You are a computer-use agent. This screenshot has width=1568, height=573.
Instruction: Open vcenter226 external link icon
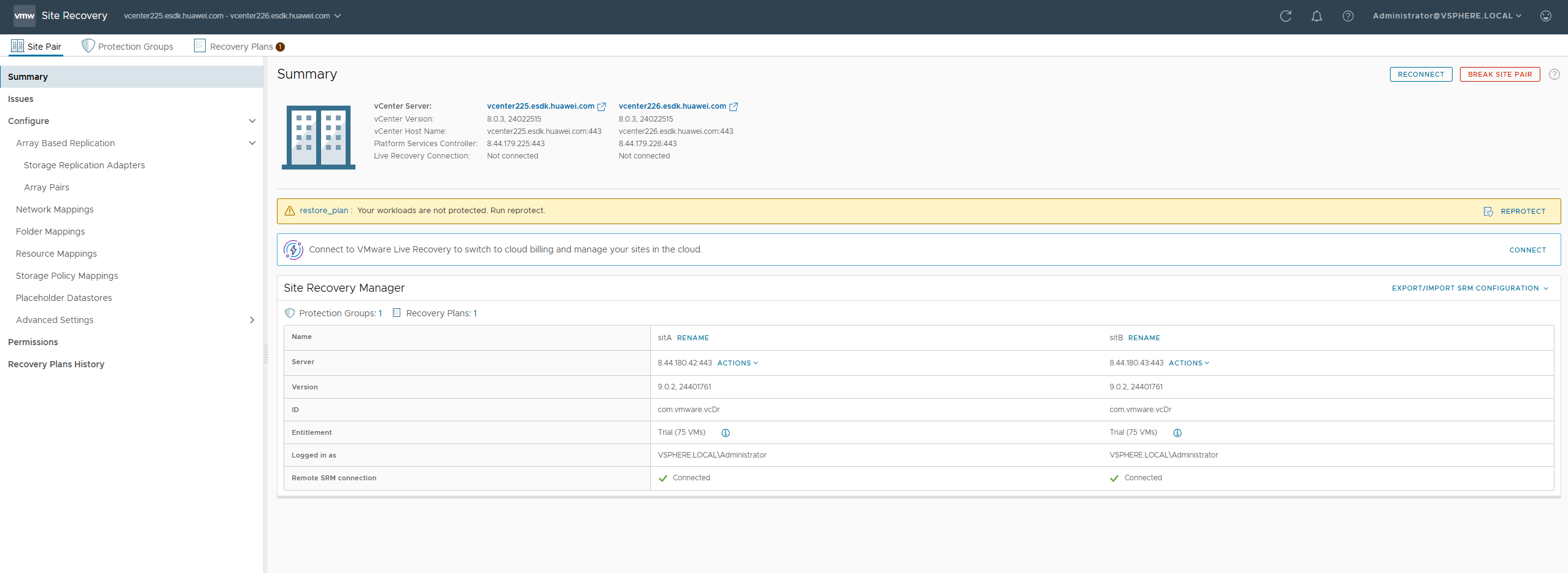(x=734, y=107)
